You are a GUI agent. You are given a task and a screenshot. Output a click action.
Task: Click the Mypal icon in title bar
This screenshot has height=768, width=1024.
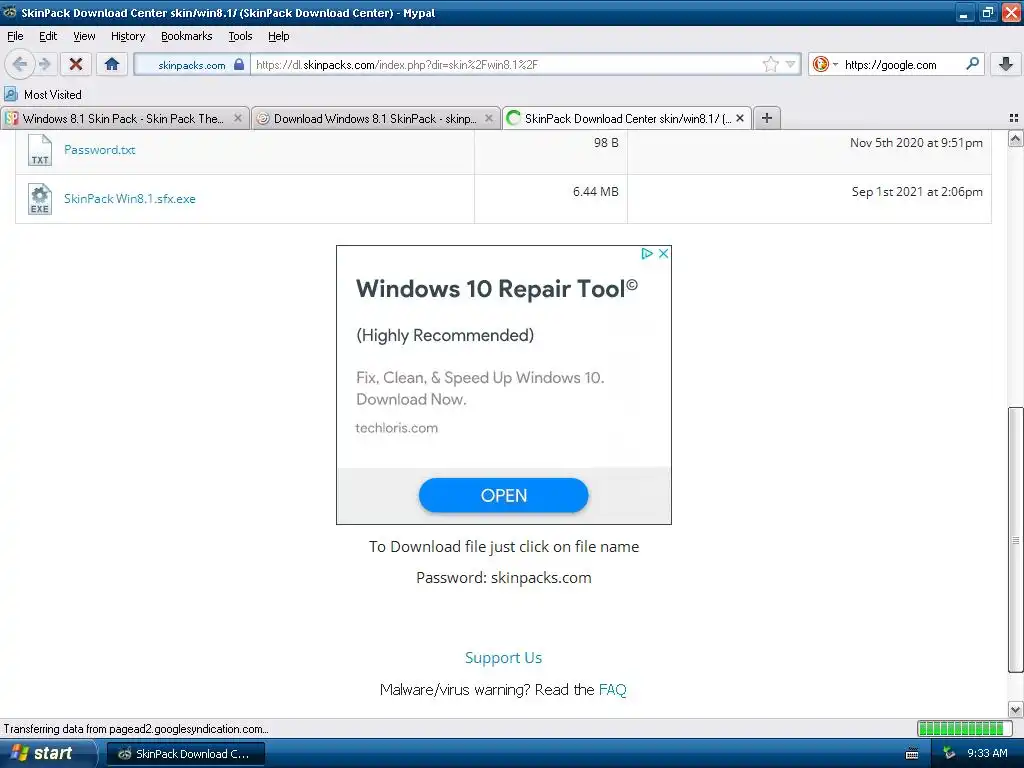point(10,12)
